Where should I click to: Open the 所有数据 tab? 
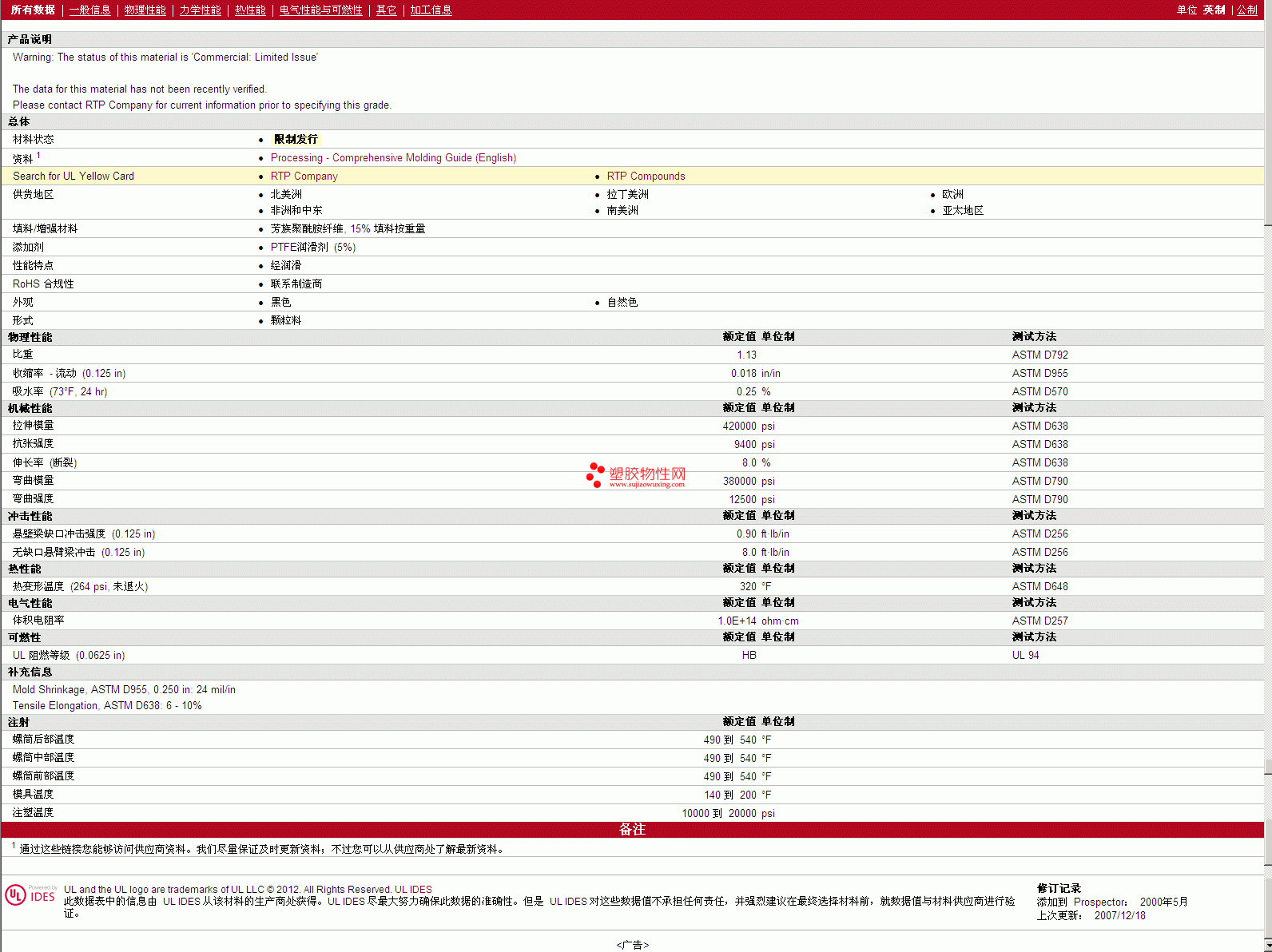pyautogui.click(x=33, y=10)
